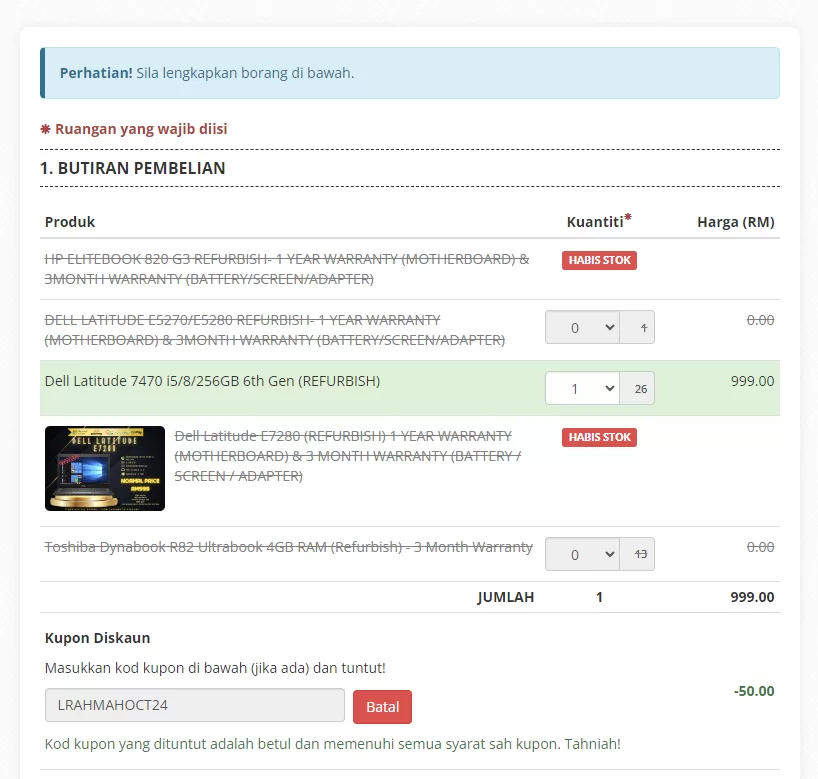Click the stock count box of Dell E5270/E5280
This screenshot has height=779, width=818.
[x=637, y=327]
